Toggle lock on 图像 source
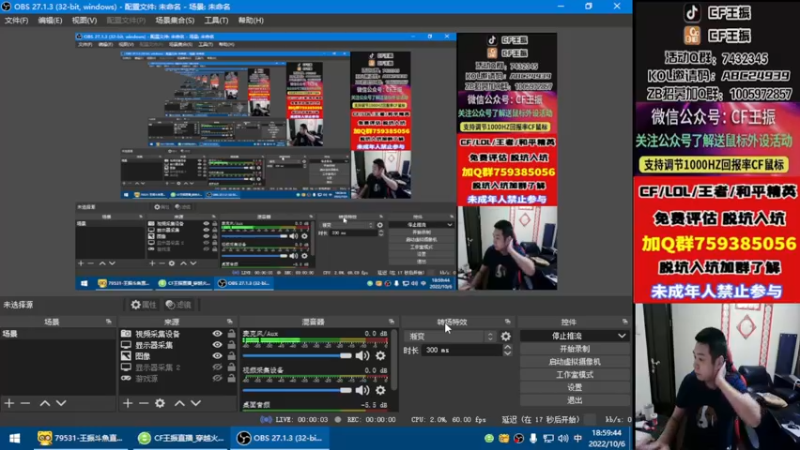800x450 pixels. (x=232, y=356)
